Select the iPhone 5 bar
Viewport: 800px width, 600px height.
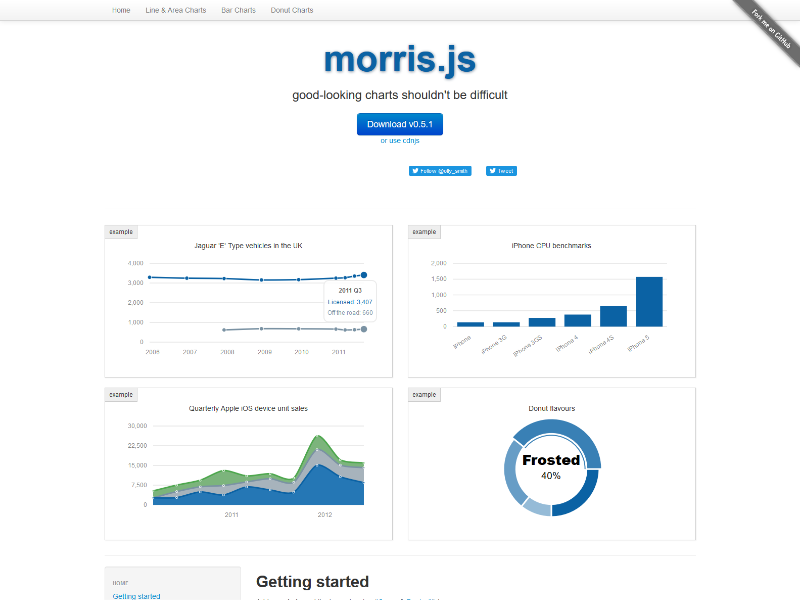pos(649,302)
